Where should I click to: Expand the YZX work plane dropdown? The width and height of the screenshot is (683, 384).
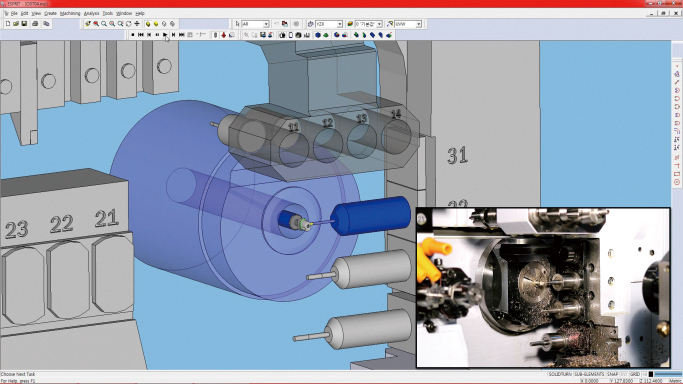329,24
